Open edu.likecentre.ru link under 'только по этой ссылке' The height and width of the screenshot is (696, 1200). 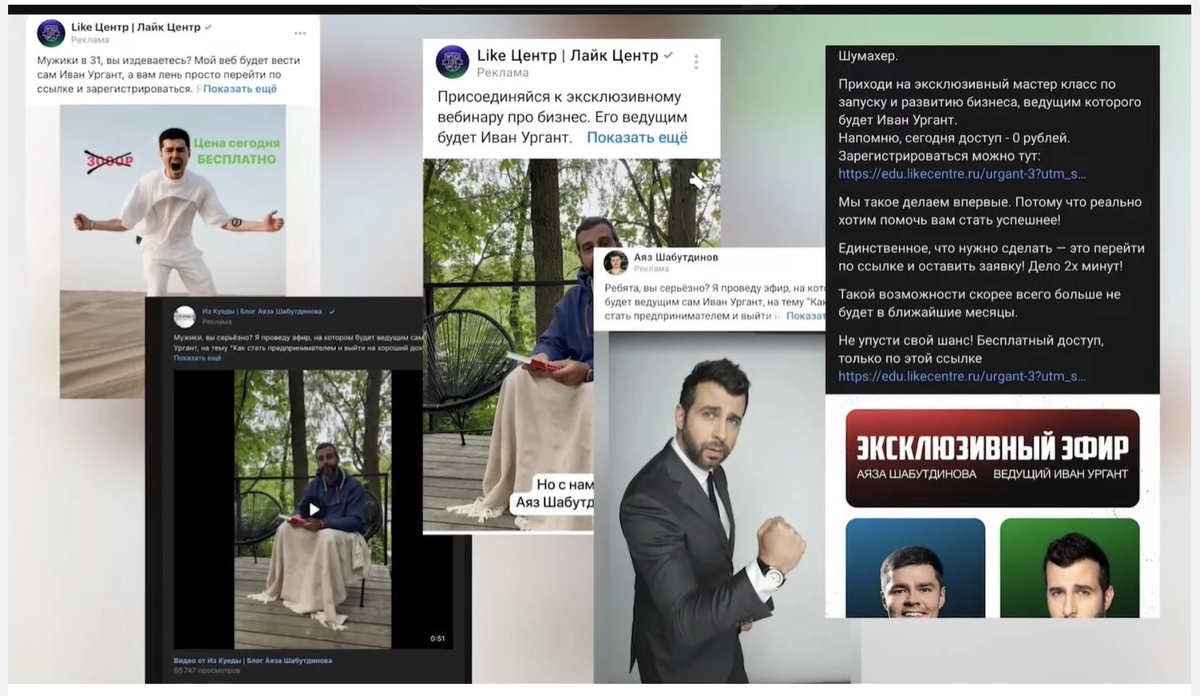(x=962, y=376)
